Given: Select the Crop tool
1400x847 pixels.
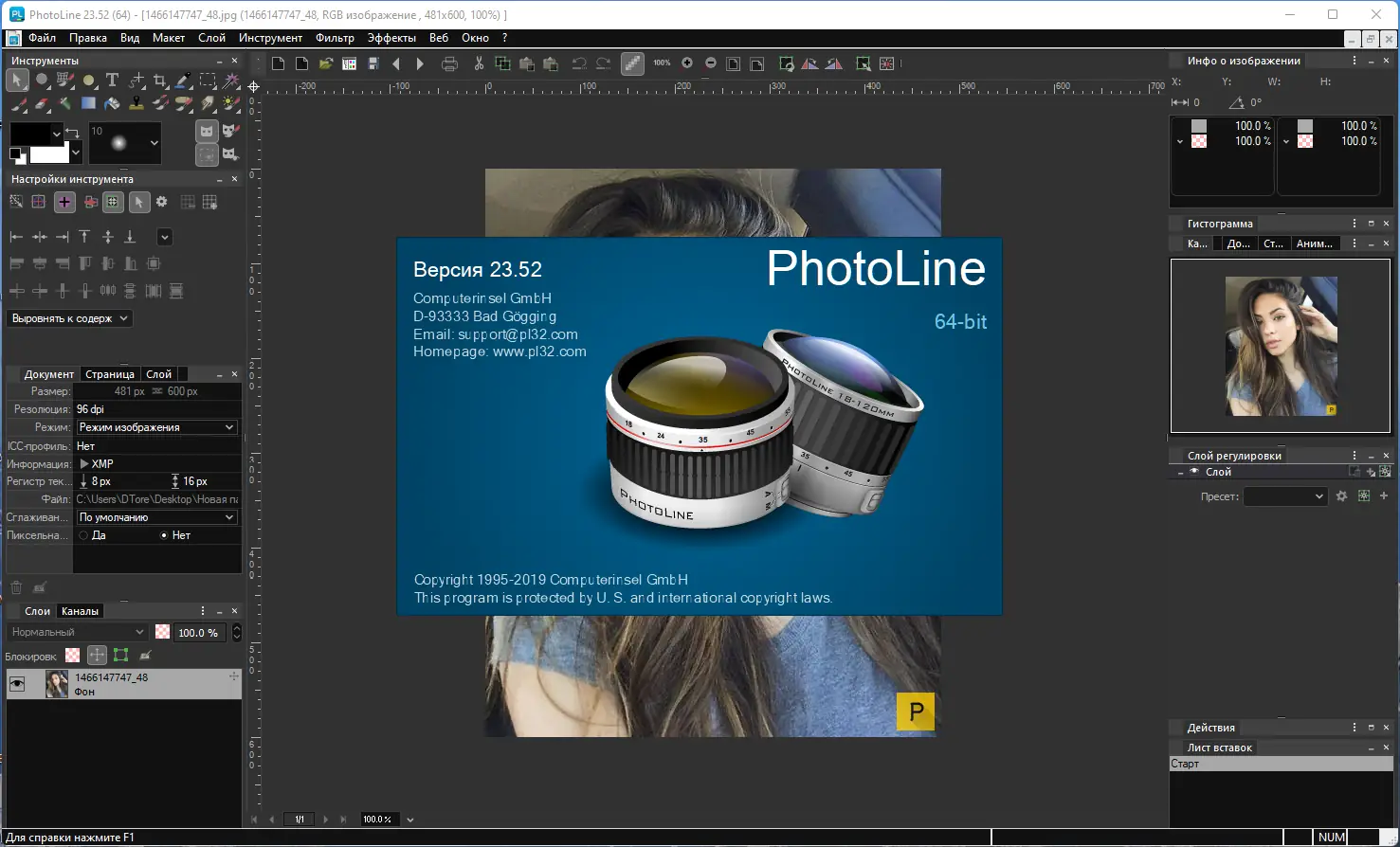Looking at the screenshot, I should point(160,81).
